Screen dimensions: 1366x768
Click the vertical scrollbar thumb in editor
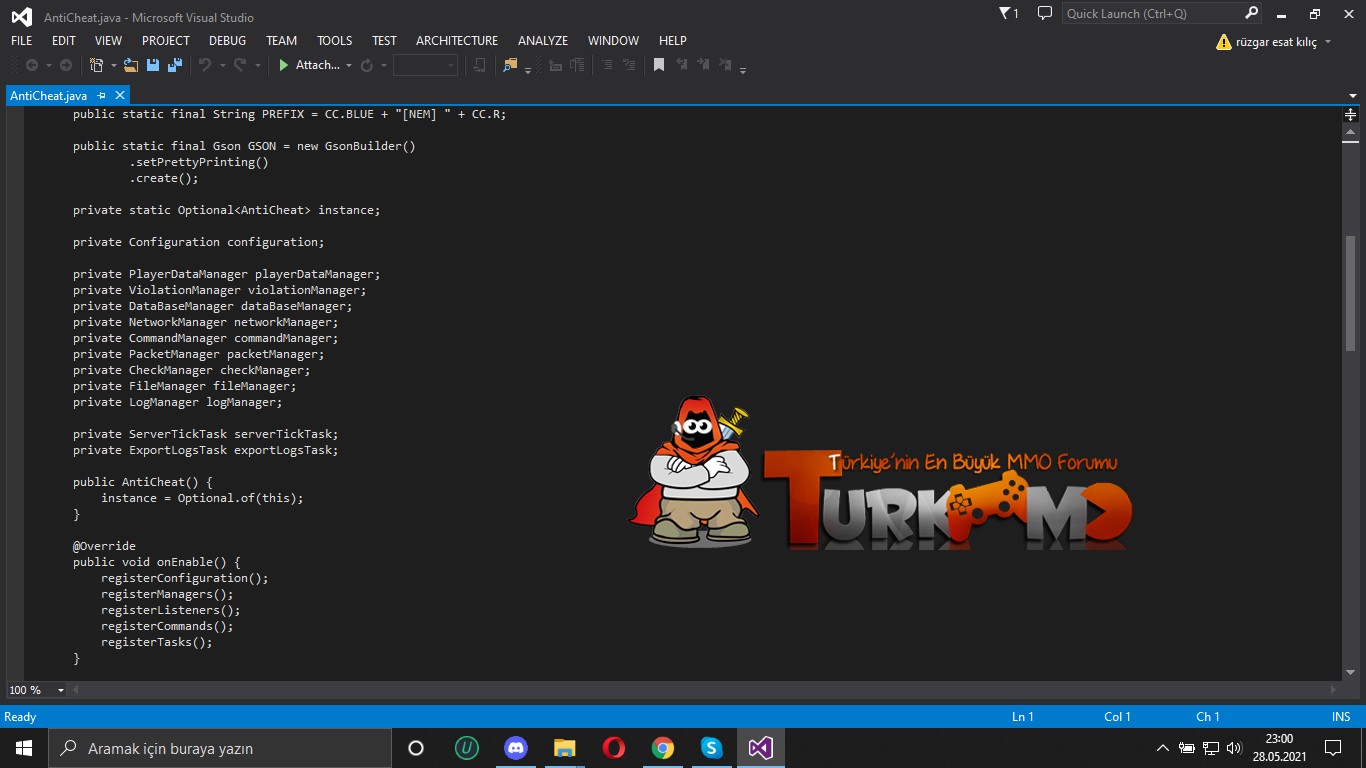1350,293
